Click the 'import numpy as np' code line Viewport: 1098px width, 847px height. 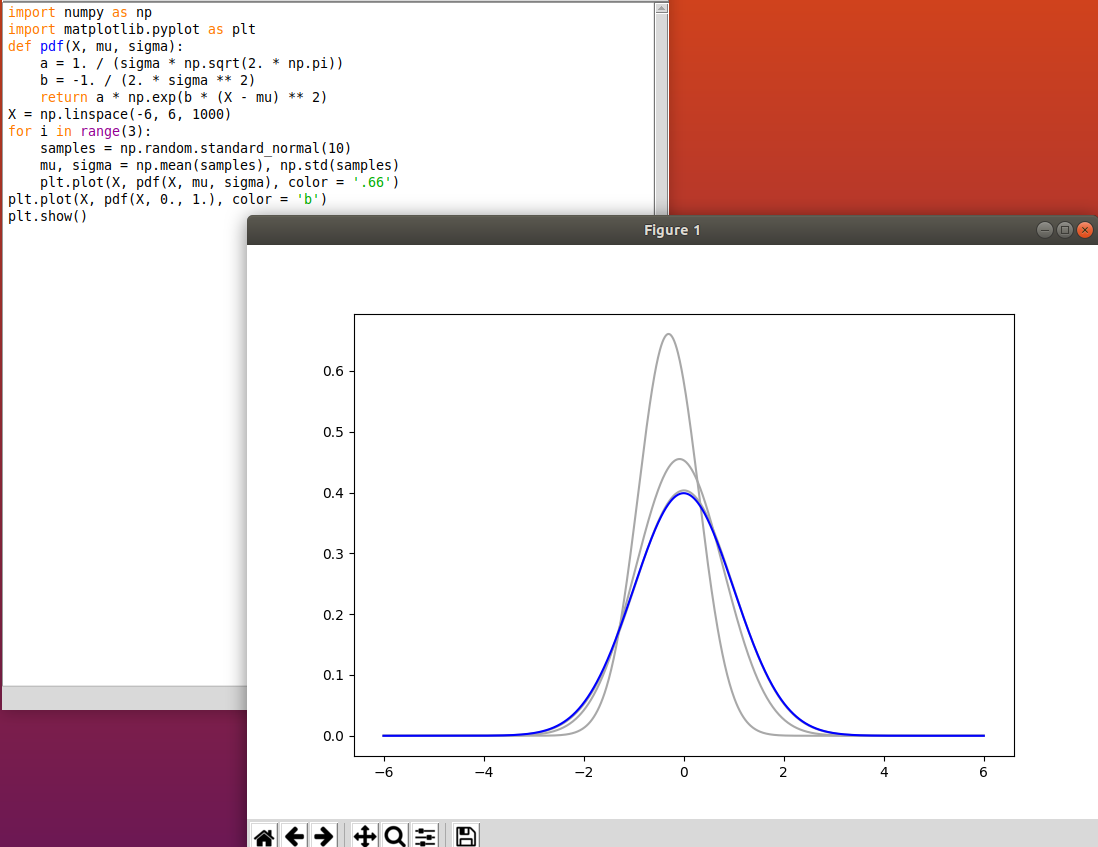pos(80,12)
